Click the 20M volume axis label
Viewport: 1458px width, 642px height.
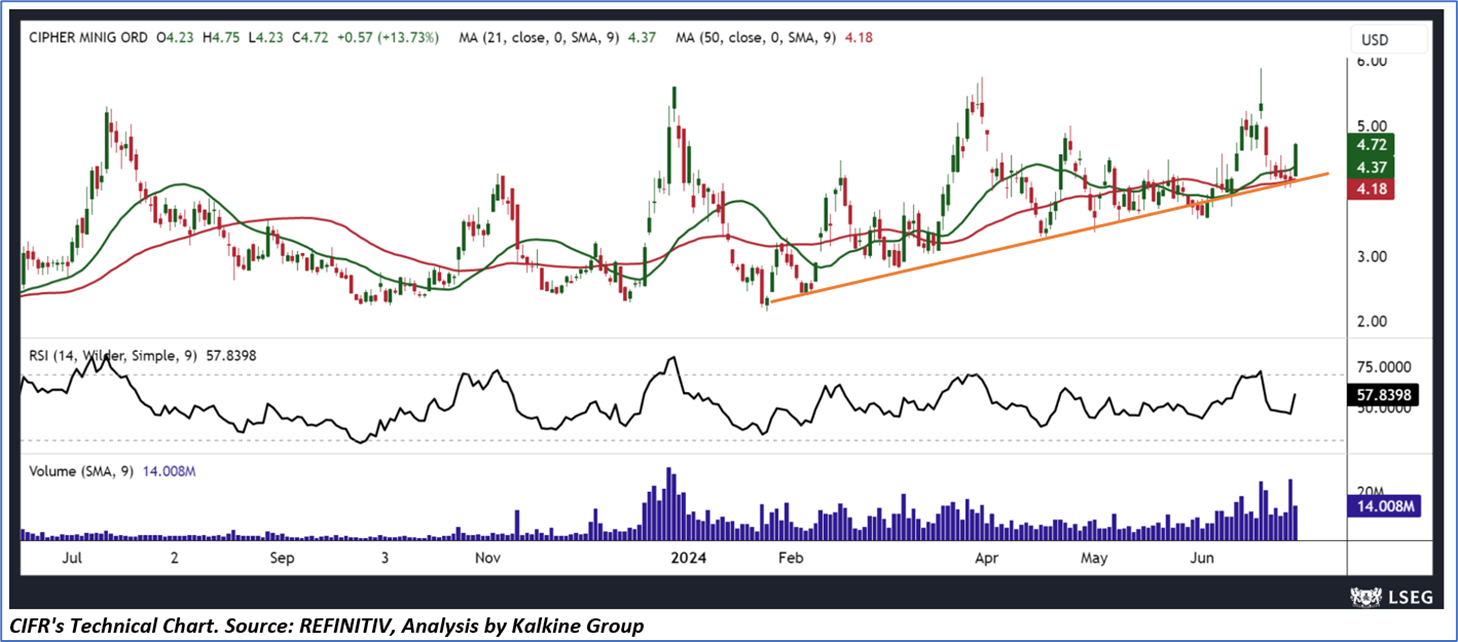[1369, 490]
